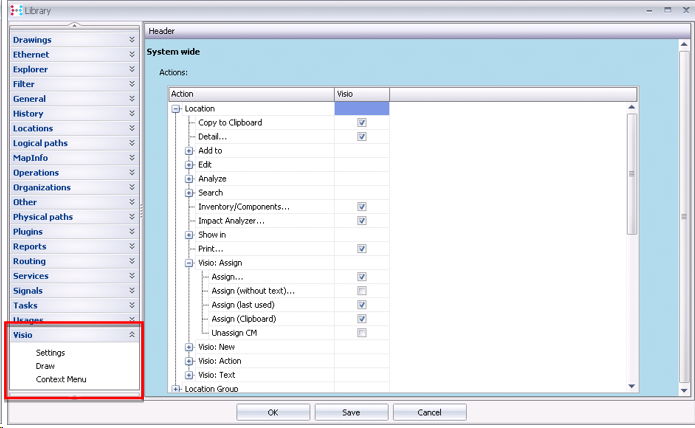The width and height of the screenshot is (695, 428).
Task: Open Settings under Visio section
Action: (50, 353)
